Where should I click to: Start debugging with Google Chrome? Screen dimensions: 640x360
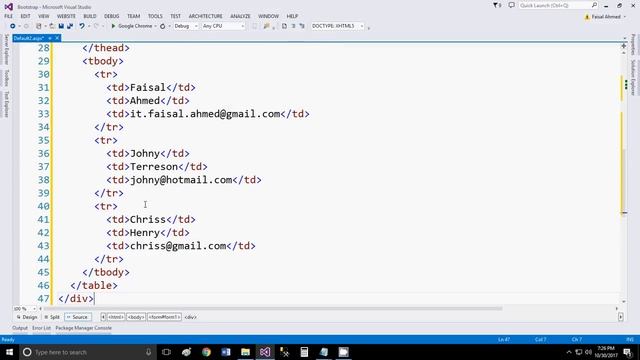pyautogui.click(x=131, y=26)
